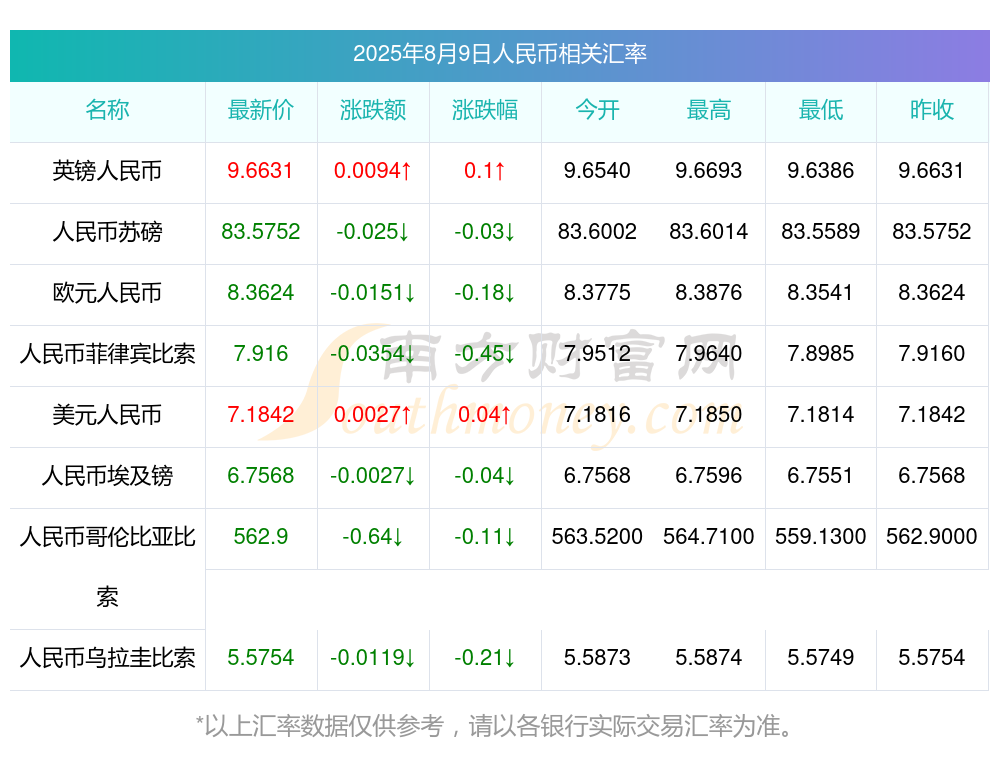Click opening value 8.3775

point(597,293)
